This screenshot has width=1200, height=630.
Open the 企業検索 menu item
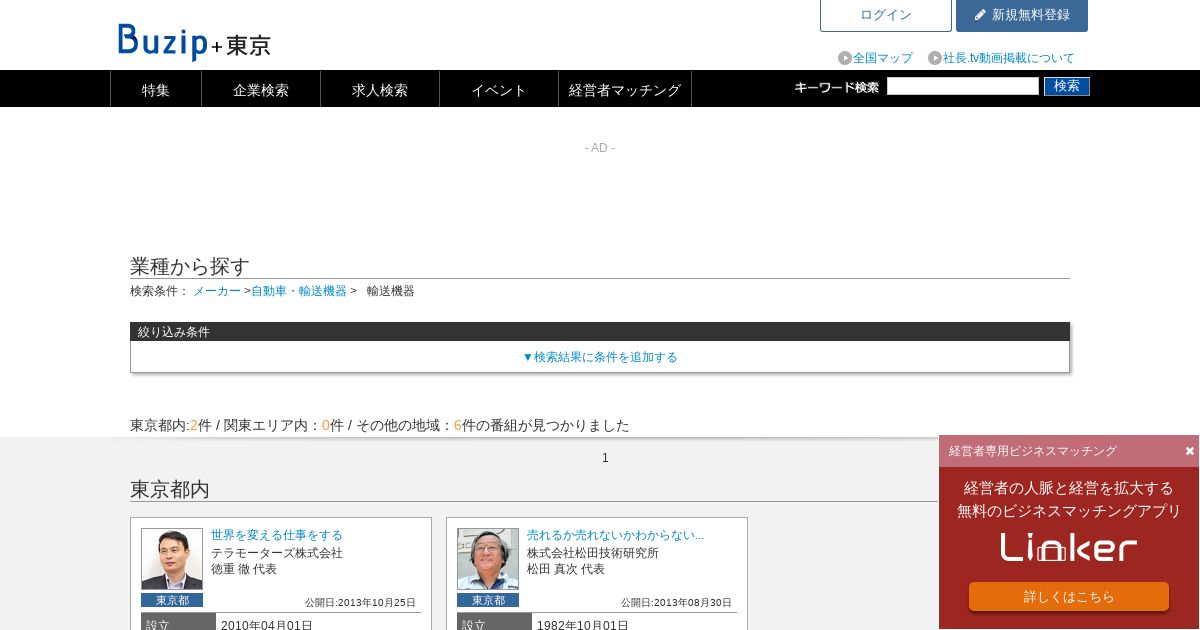[261, 89]
